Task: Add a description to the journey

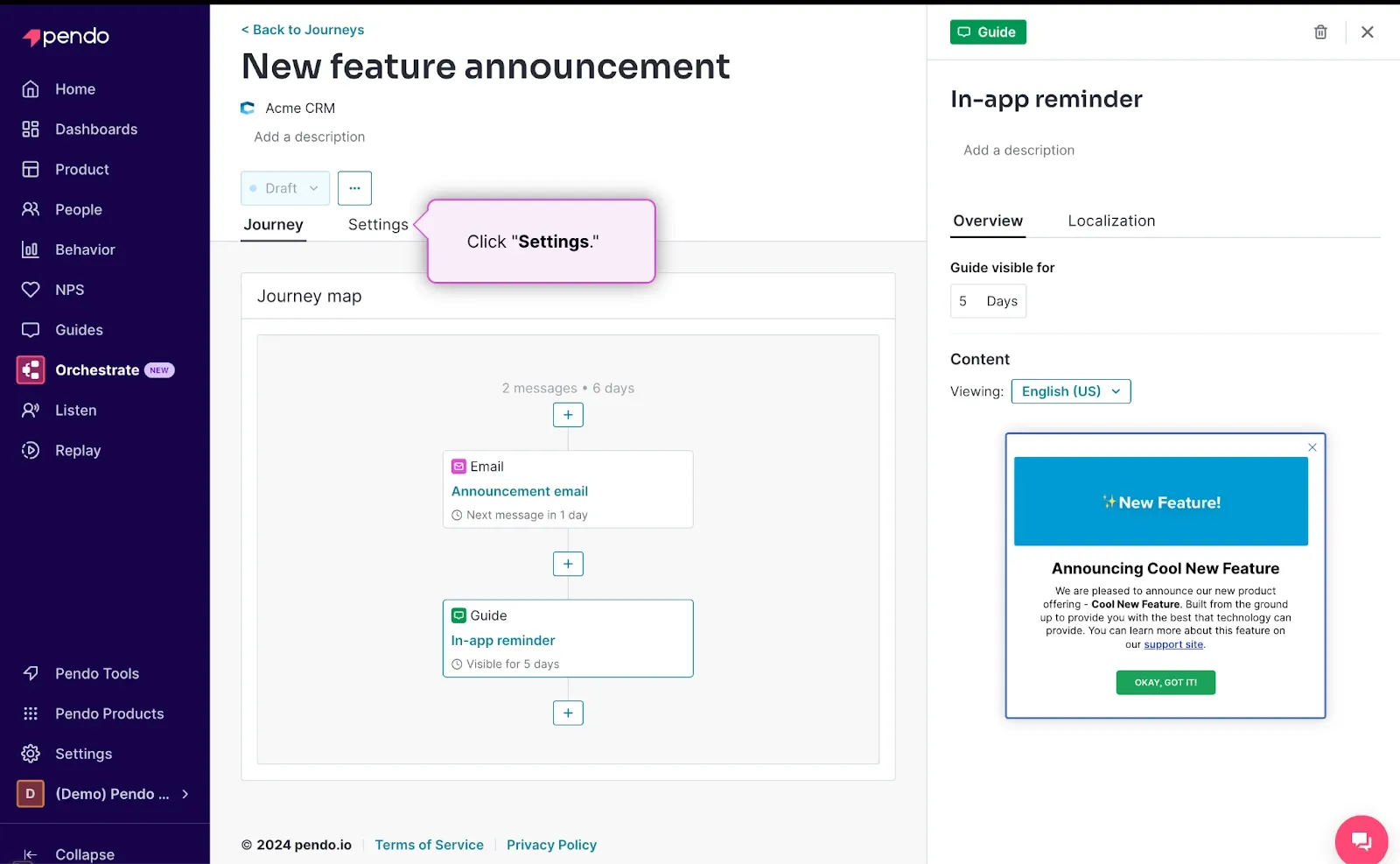Action: tap(310, 137)
